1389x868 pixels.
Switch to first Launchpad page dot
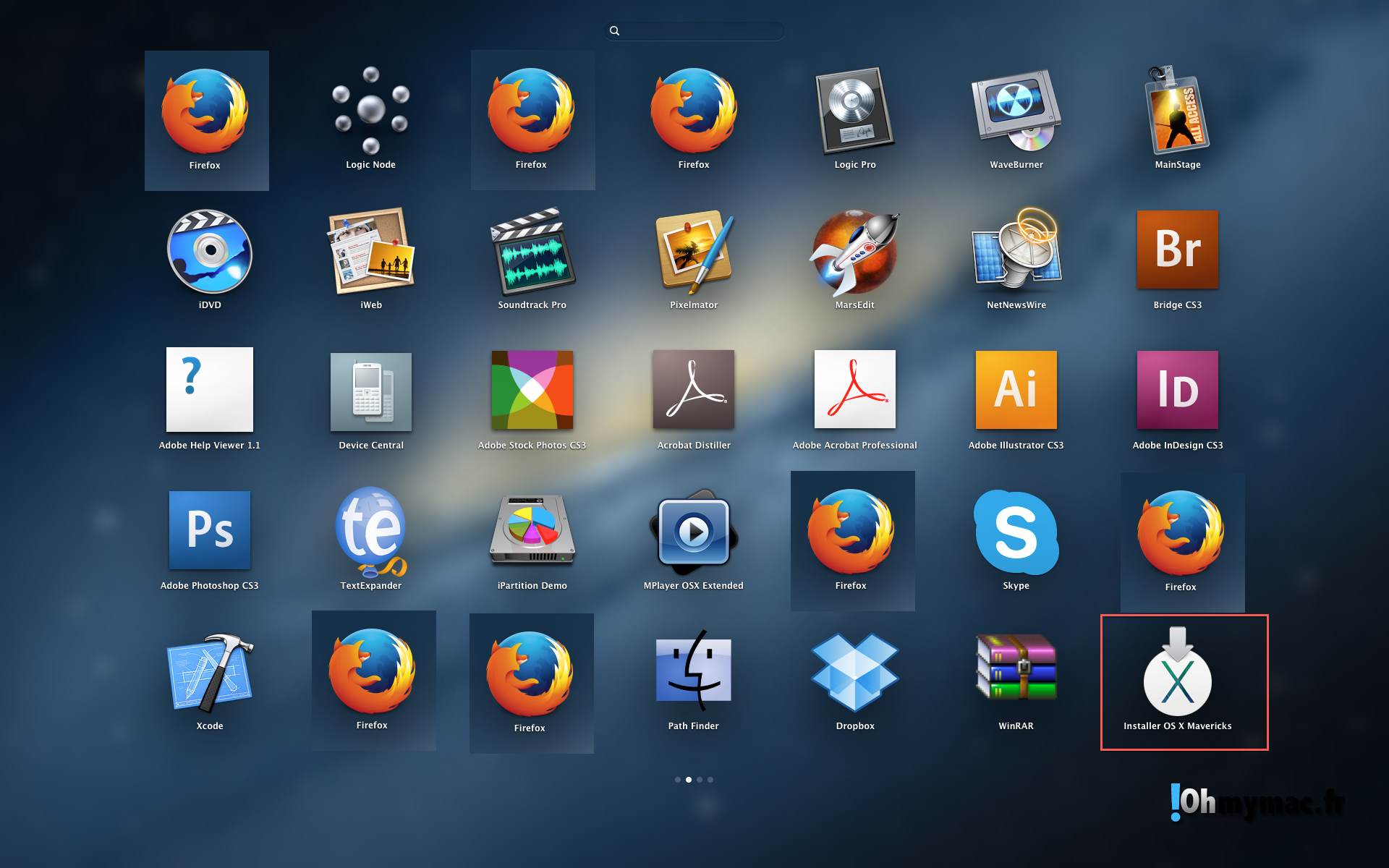[x=678, y=780]
